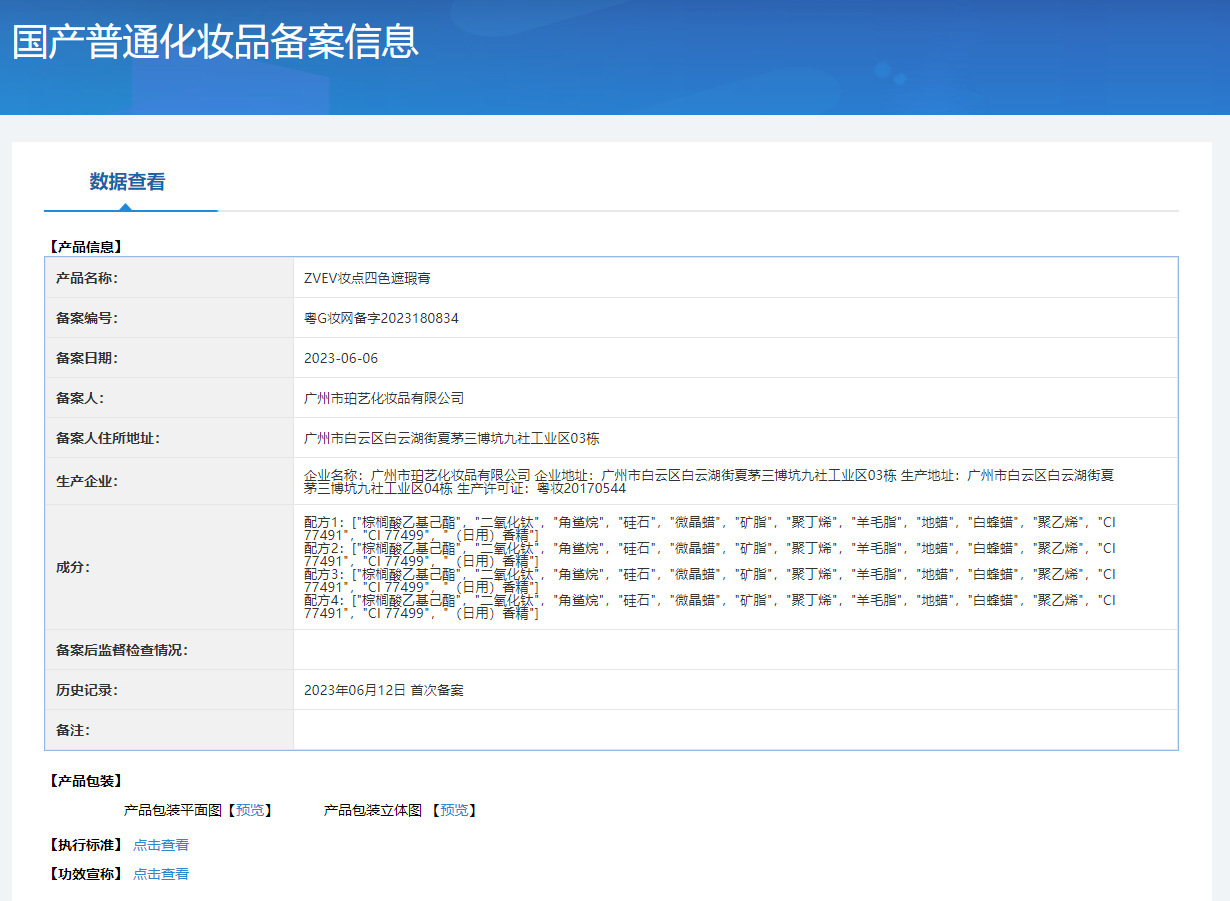Click 点击查看 next to 执行标准
1230x901 pixels.
[x=161, y=845]
